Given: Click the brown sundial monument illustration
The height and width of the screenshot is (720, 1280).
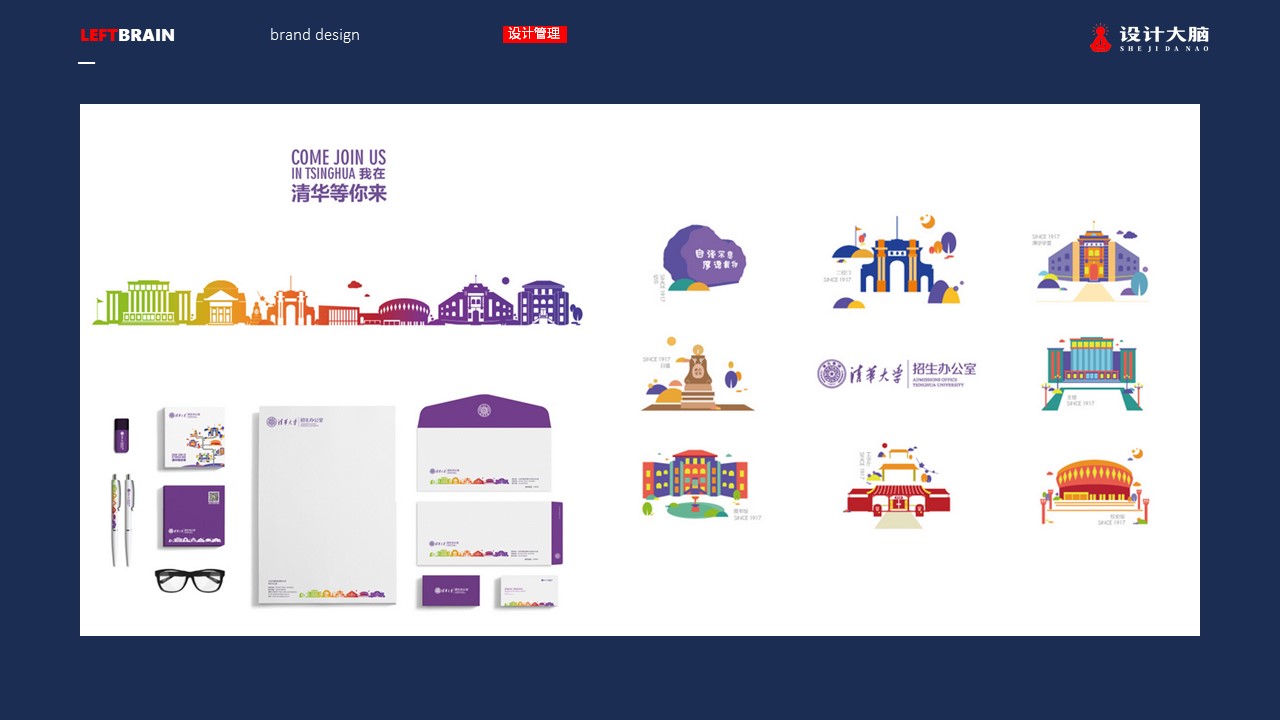Looking at the screenshot, I should (x=697, y=374).
